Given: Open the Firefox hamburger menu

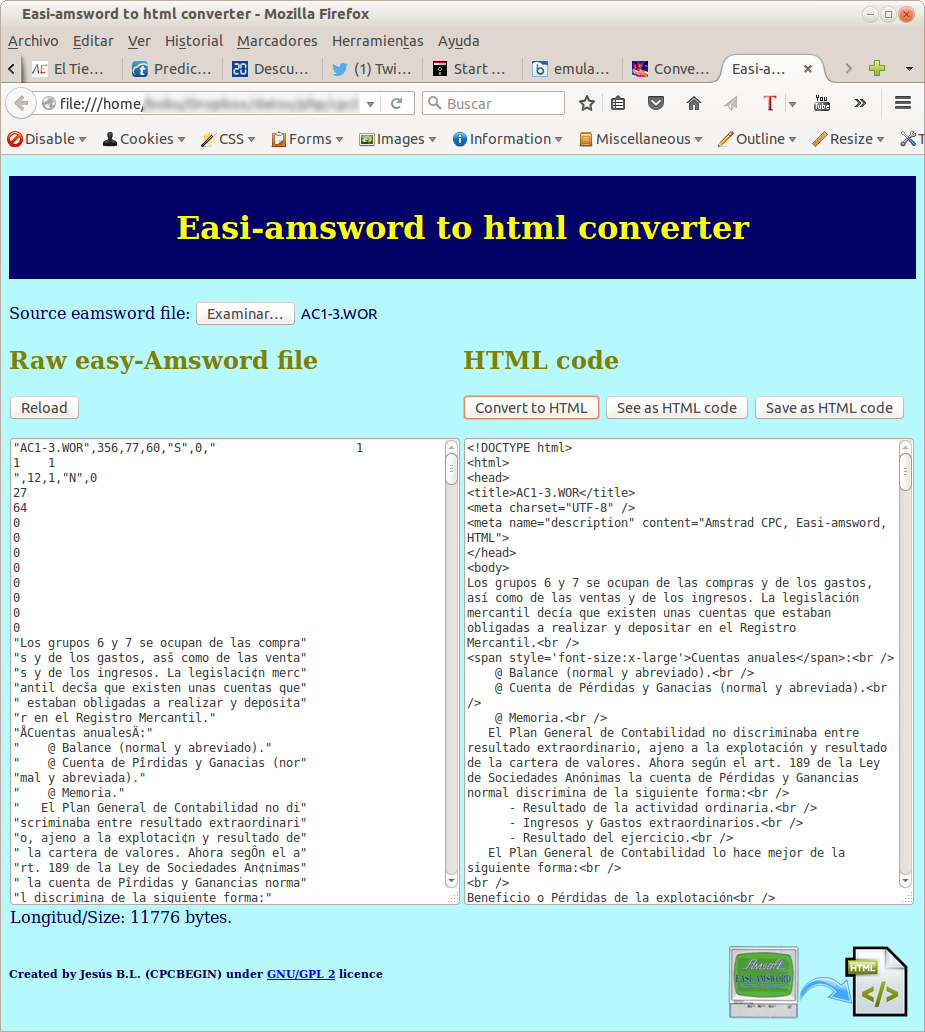Looking at the screenshot, I should pyautogui.click(x=903, y=103).
